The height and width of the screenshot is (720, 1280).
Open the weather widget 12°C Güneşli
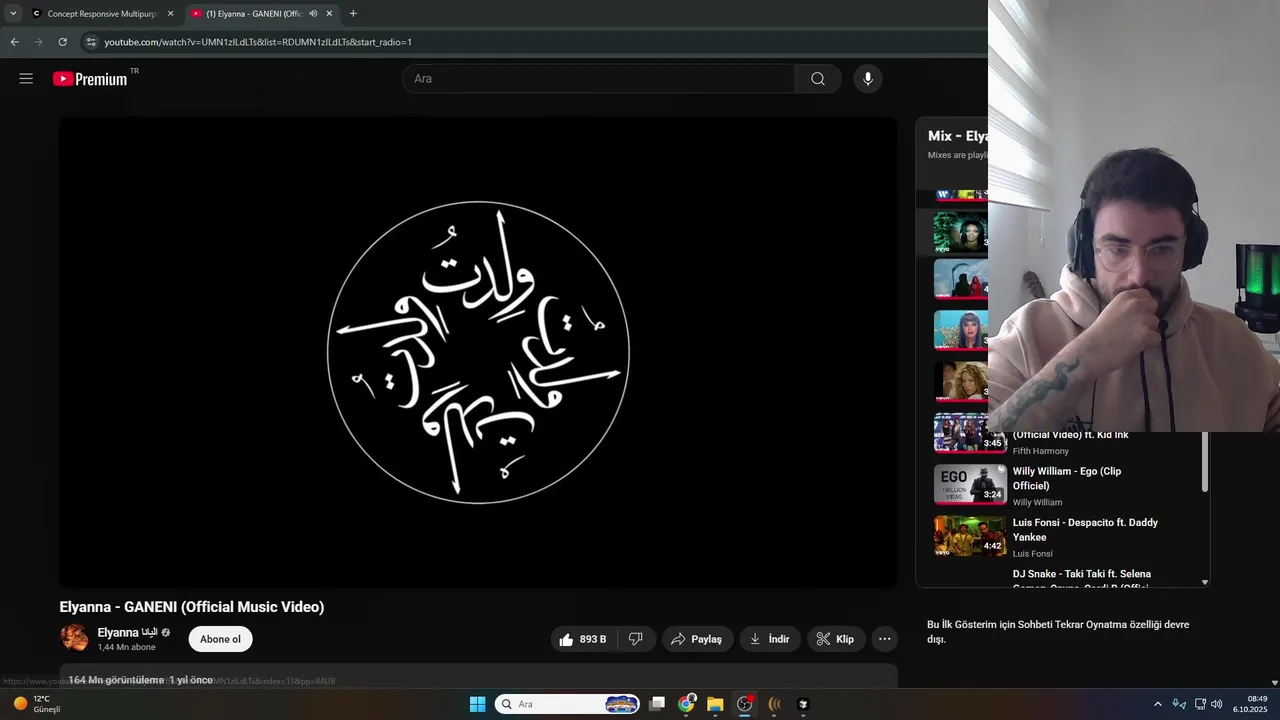click(38, 704)
